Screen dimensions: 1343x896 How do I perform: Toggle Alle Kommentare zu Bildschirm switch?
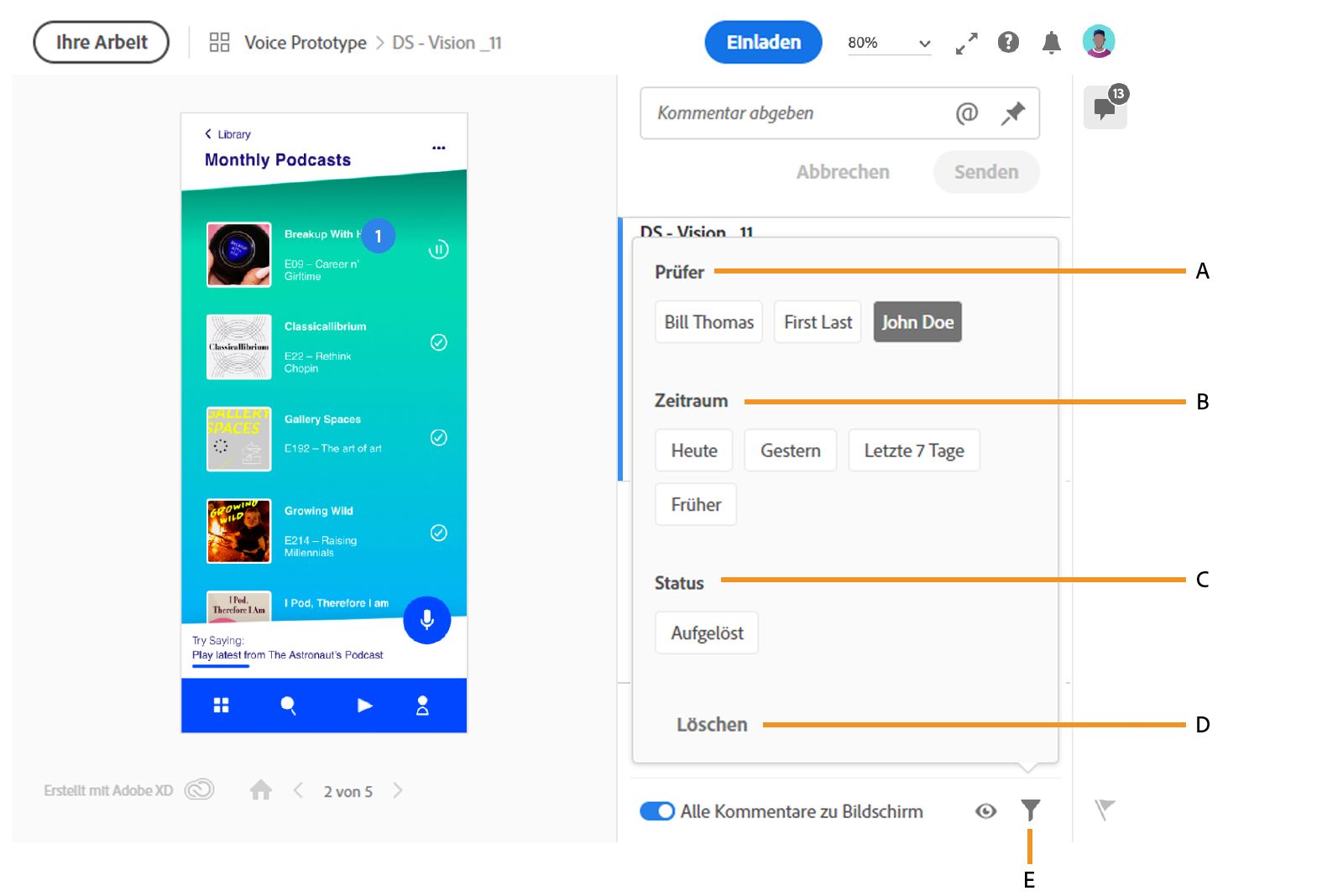pyautogui.click(x=657, y=811)
